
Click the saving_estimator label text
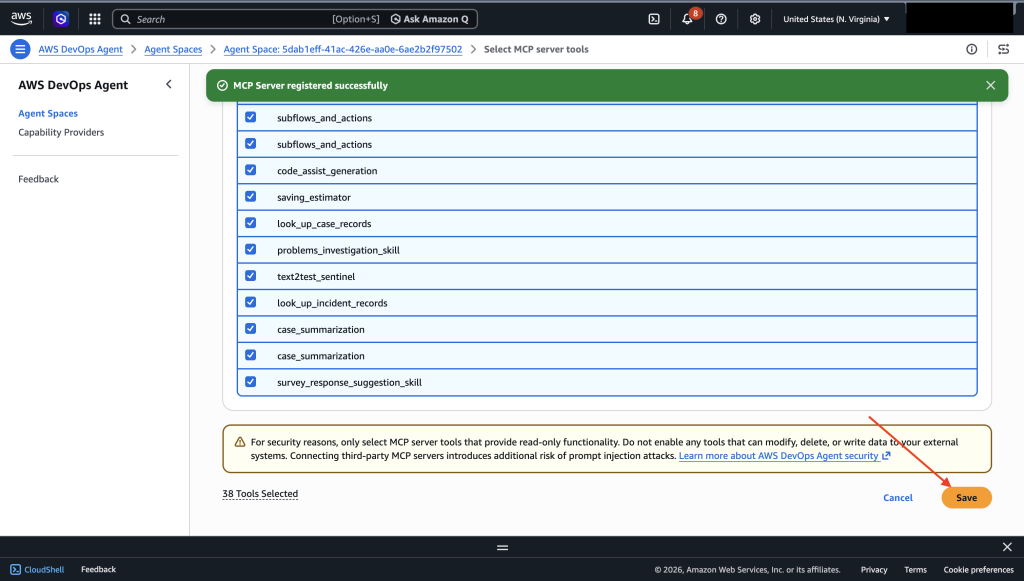[x=313, y=197]
